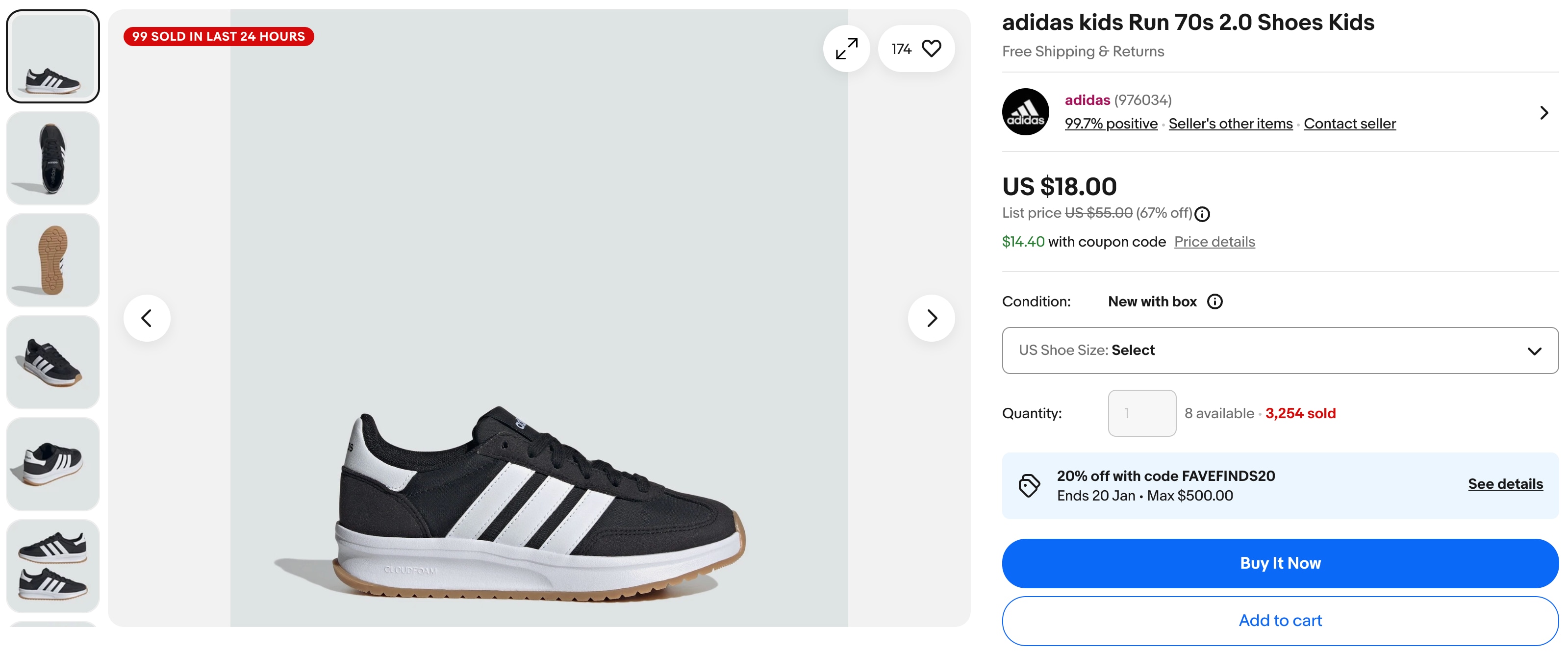The width and height of the screenshot is (1568, 652).
Task: Click the Buy It Now button
Action: point(1280,563)
